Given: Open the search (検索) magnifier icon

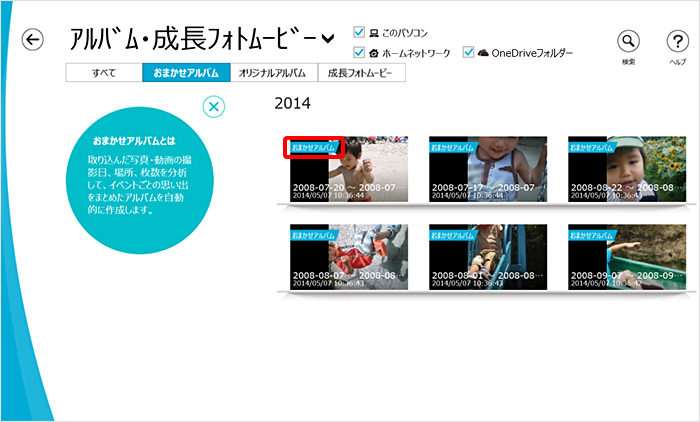Looking at the screenshot, I should 628,41.
